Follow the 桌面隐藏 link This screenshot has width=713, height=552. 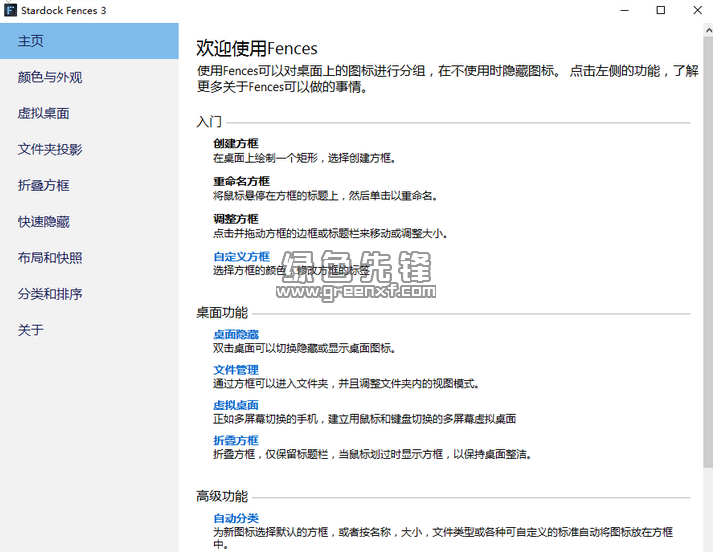236,335
